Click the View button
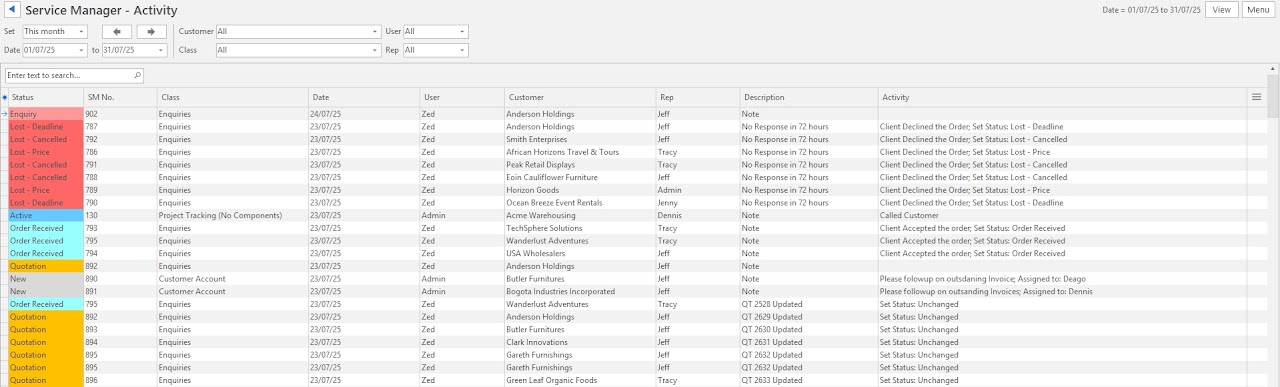Screen dimensions: 1280x387 [x=1221, y=10]
